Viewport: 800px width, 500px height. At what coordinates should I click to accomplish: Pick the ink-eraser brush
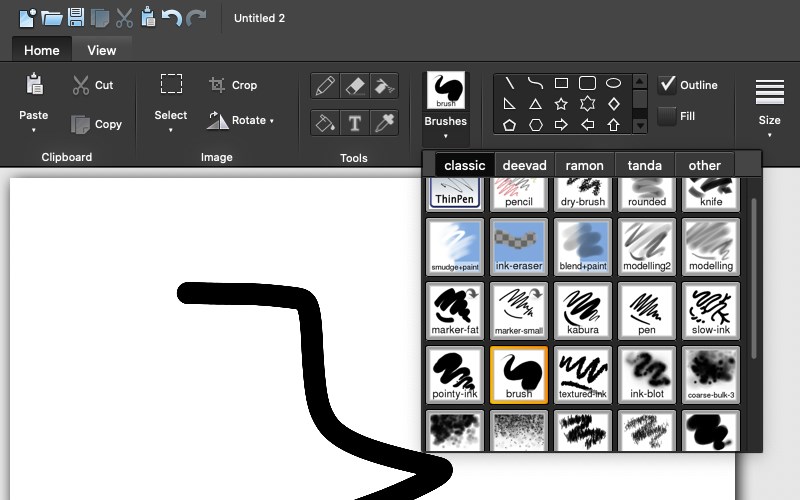pos(519,246)
